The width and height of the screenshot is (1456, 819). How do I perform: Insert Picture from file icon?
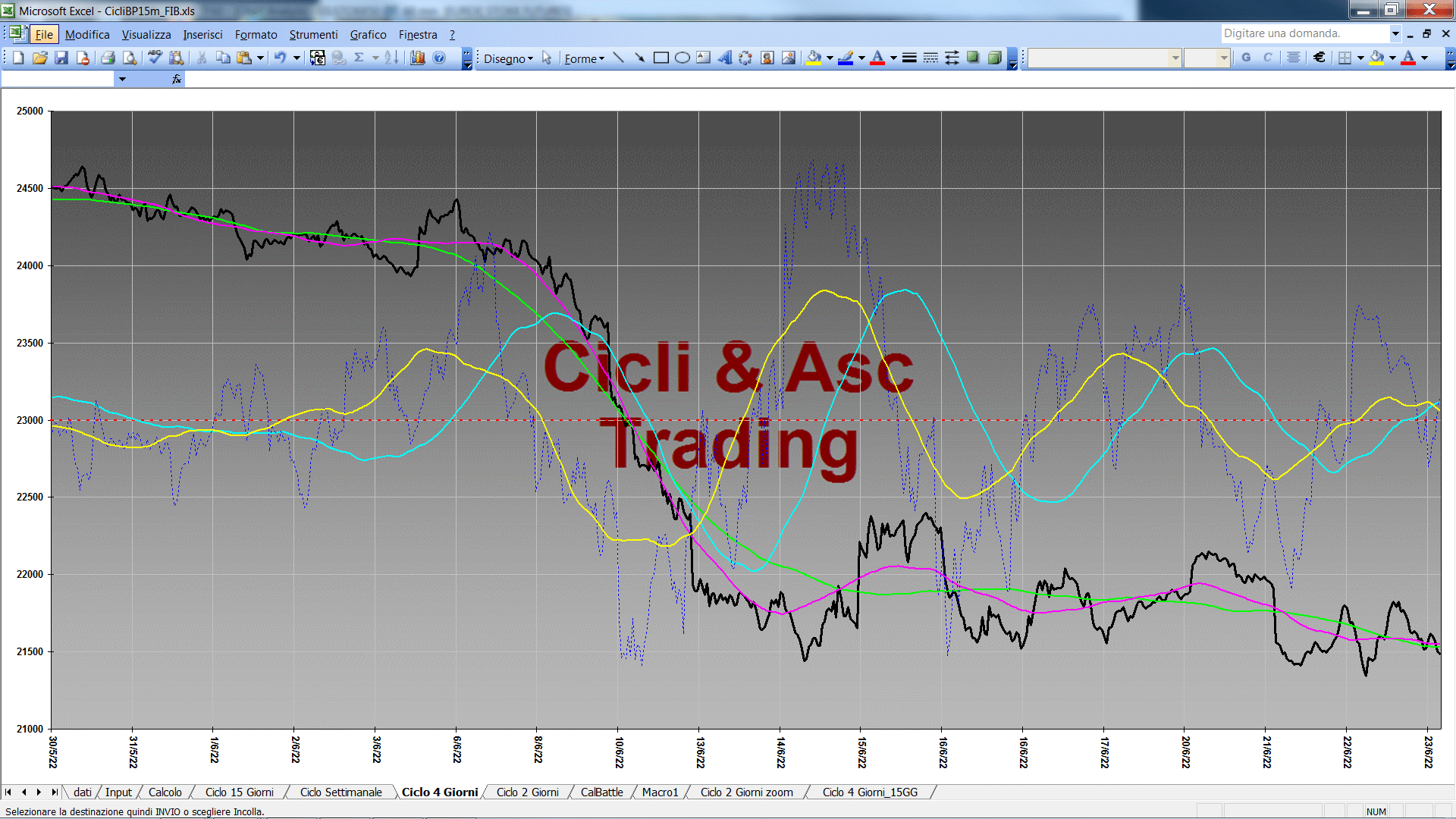point(789,58)
